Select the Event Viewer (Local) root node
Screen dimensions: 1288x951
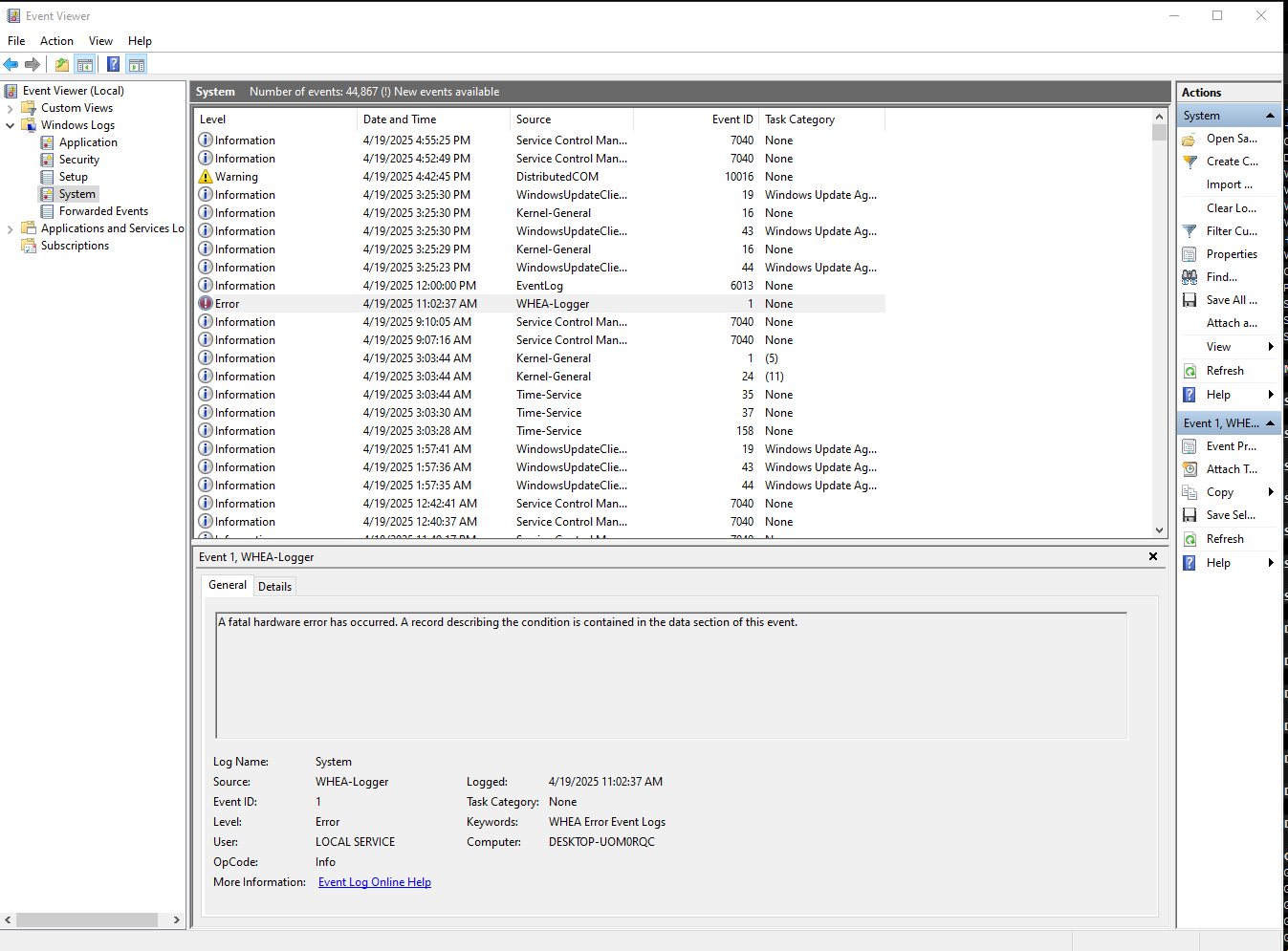[x=74, y=91]
